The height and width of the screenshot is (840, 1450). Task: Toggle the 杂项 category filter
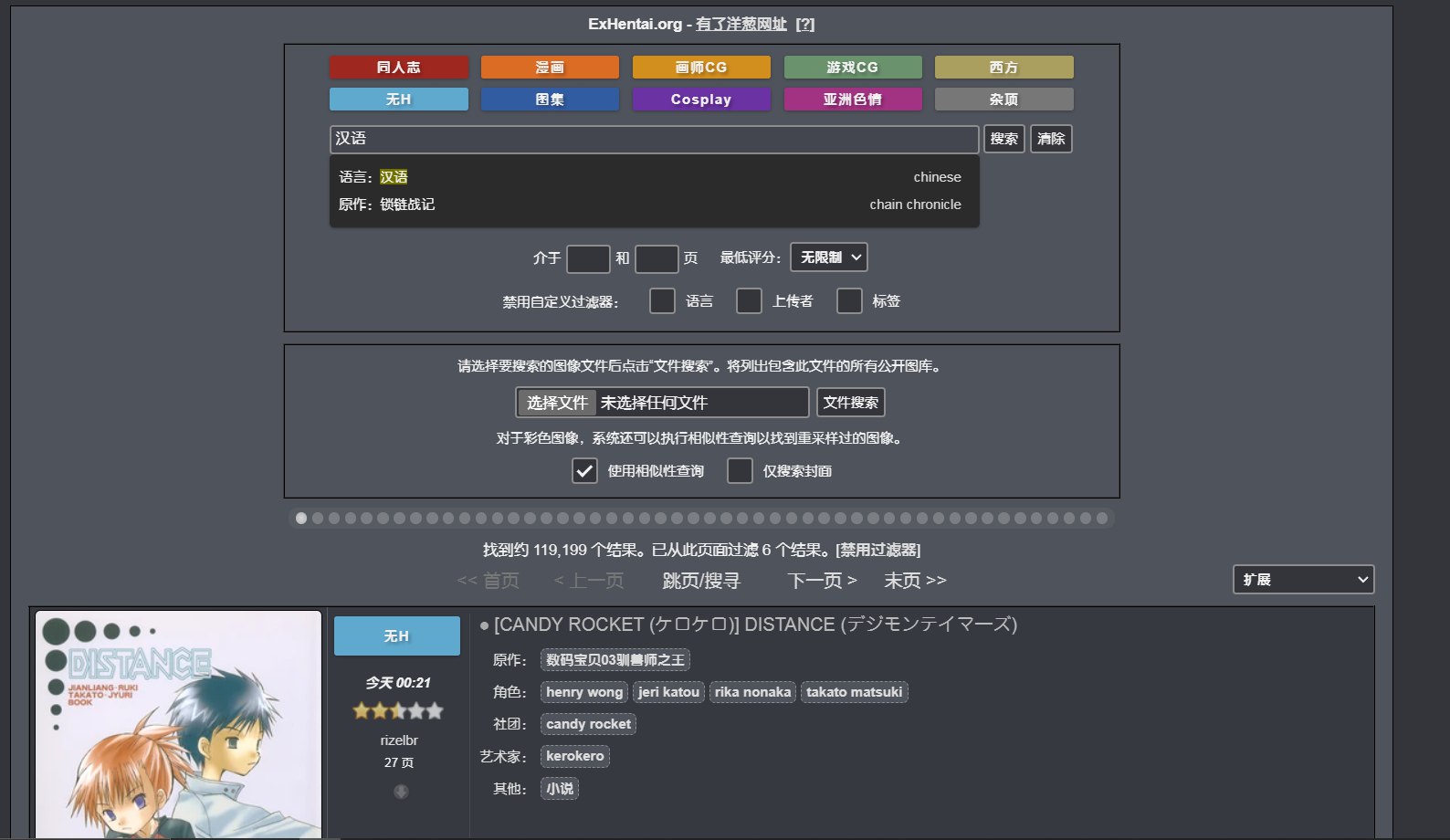(x=1004, y=100)
